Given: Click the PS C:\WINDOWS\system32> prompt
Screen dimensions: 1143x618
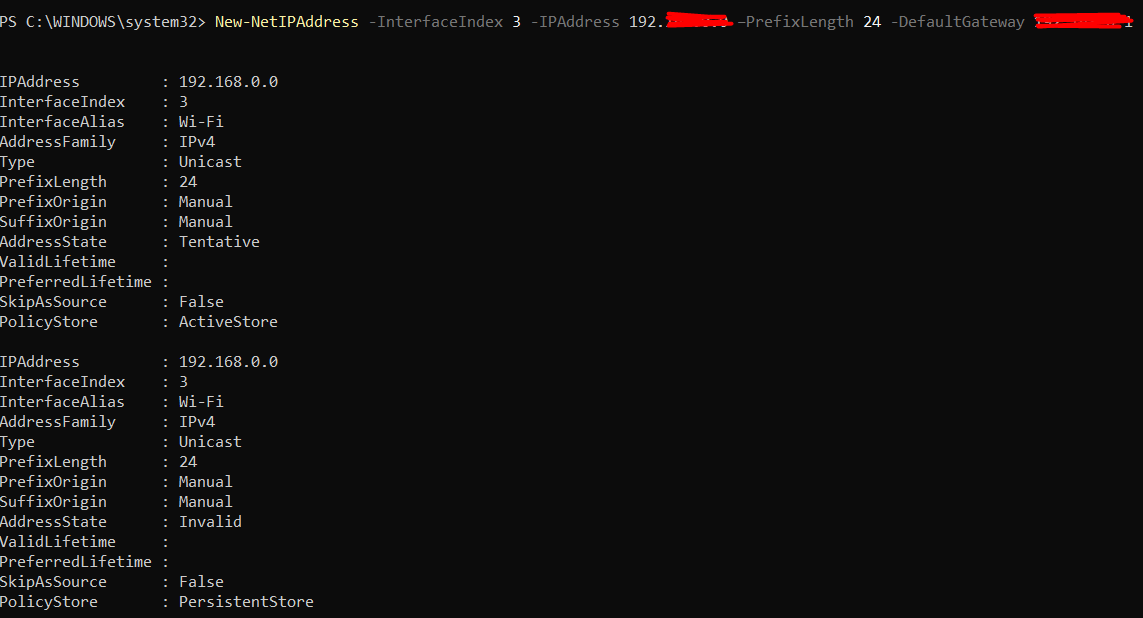Looking at the screenshot, I should [x=103, y=22].
